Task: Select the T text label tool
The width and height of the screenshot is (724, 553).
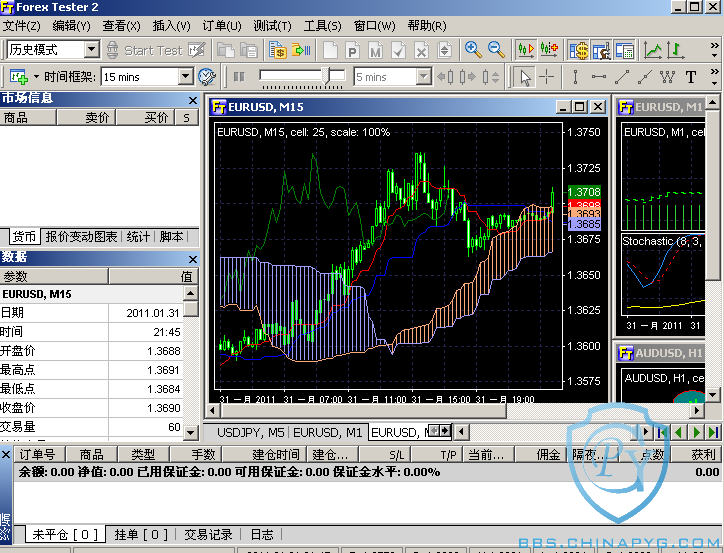Action: pos(690,77)
